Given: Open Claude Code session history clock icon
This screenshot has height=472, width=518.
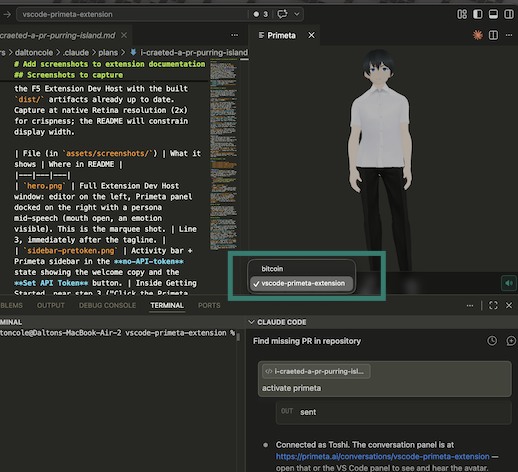Looking at the screenshot, I should pyautogui.click(x=492, y=341).
